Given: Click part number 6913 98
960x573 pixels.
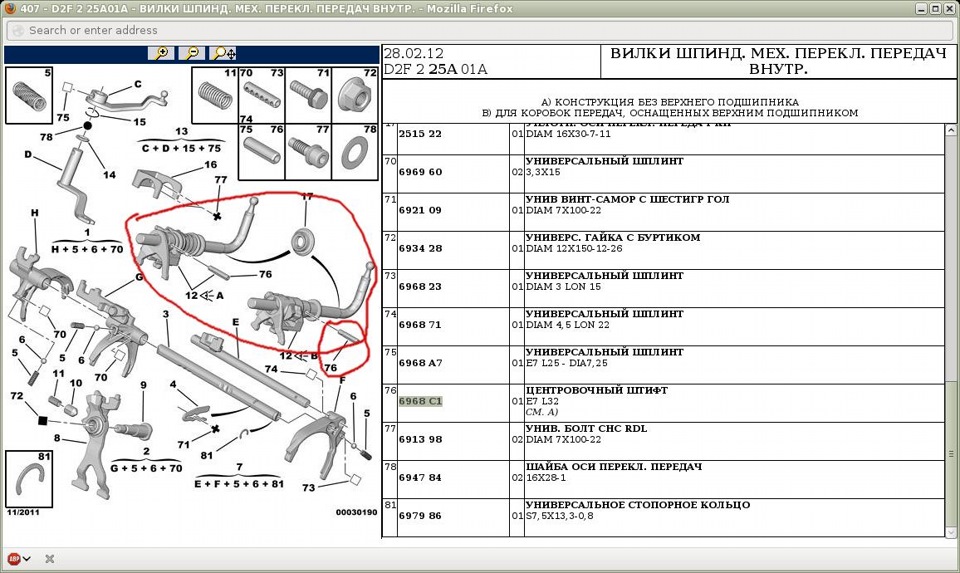Looking at the screenshot, I should tap(420, 440).
